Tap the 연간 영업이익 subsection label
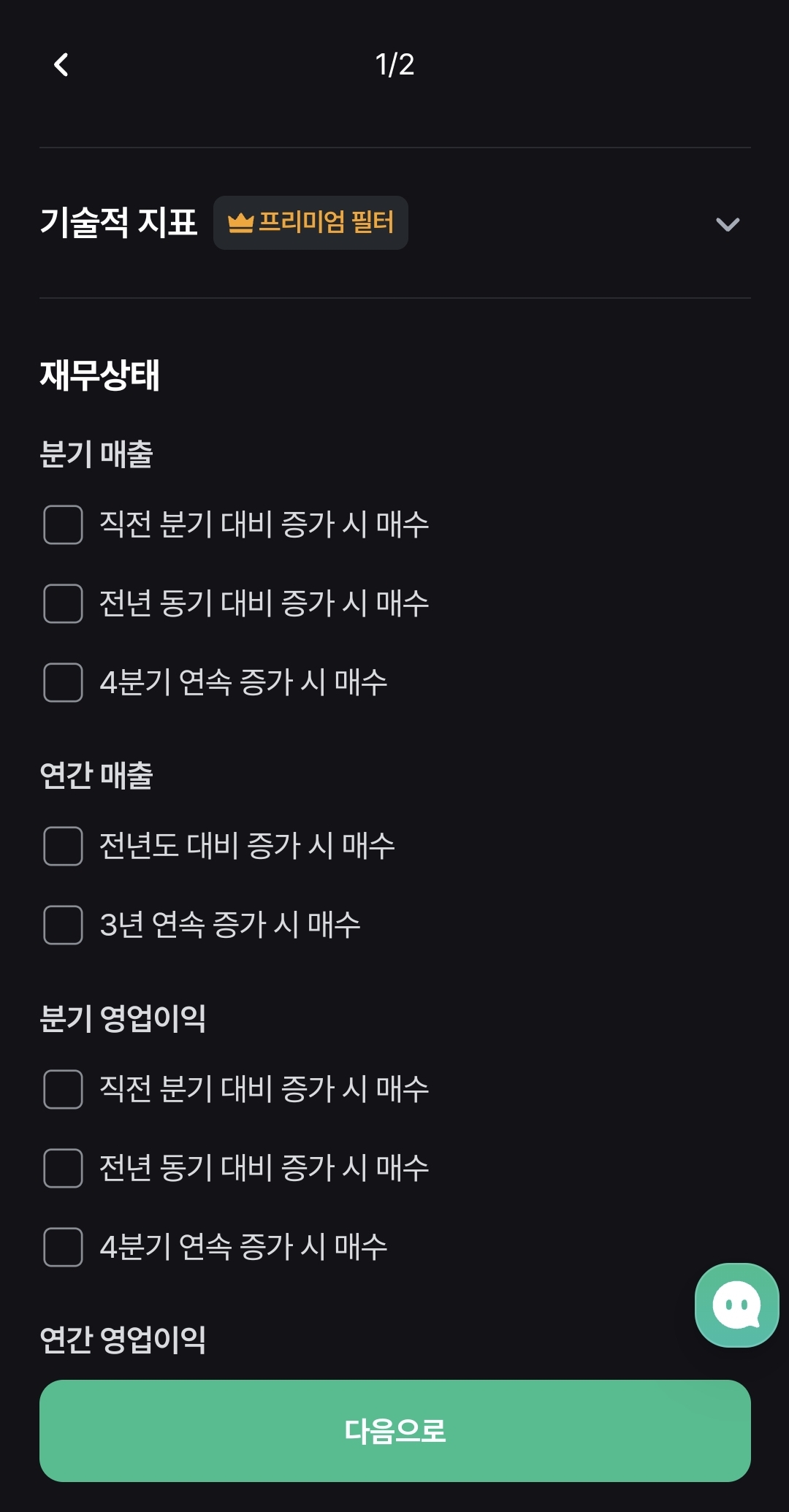 [123, 1340]
